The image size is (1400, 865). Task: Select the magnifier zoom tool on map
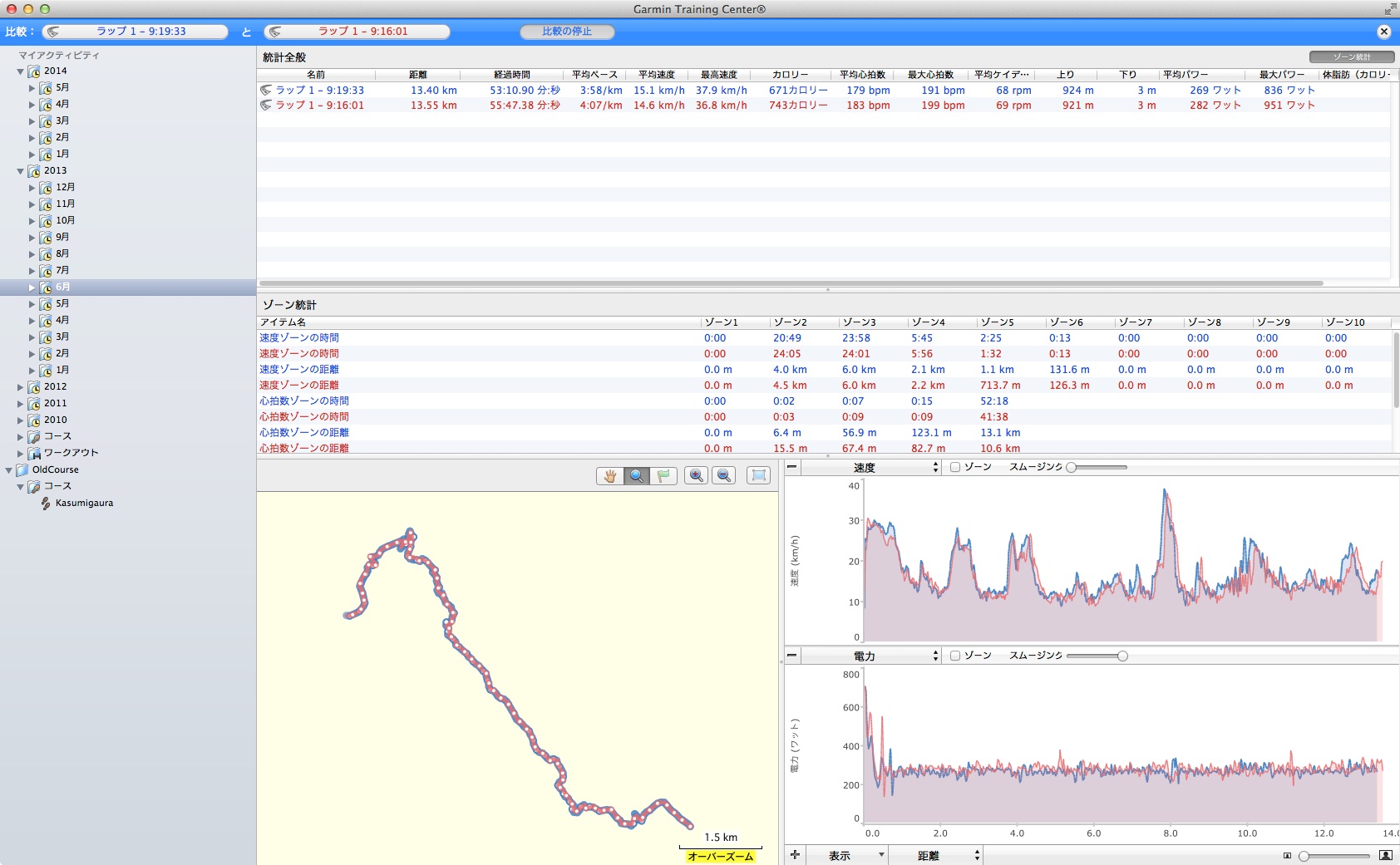[x=637, y=475]
